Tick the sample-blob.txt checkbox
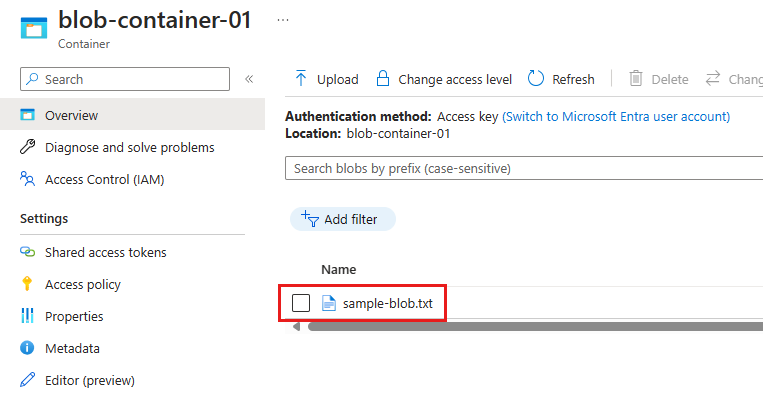This screenshot has height=407, width=763. point(301,303)
